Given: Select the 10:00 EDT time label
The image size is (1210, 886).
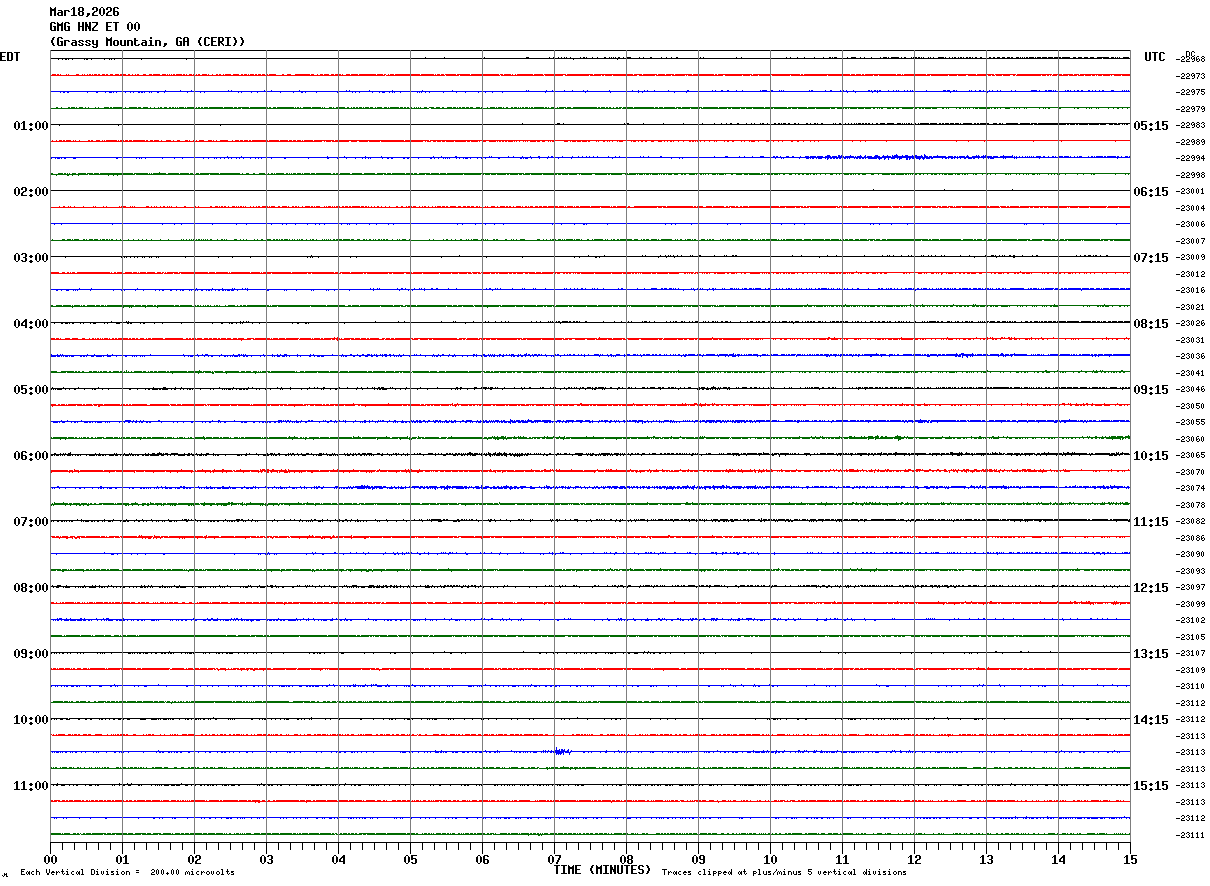Looking at the screenshot, I should point(31,720).
